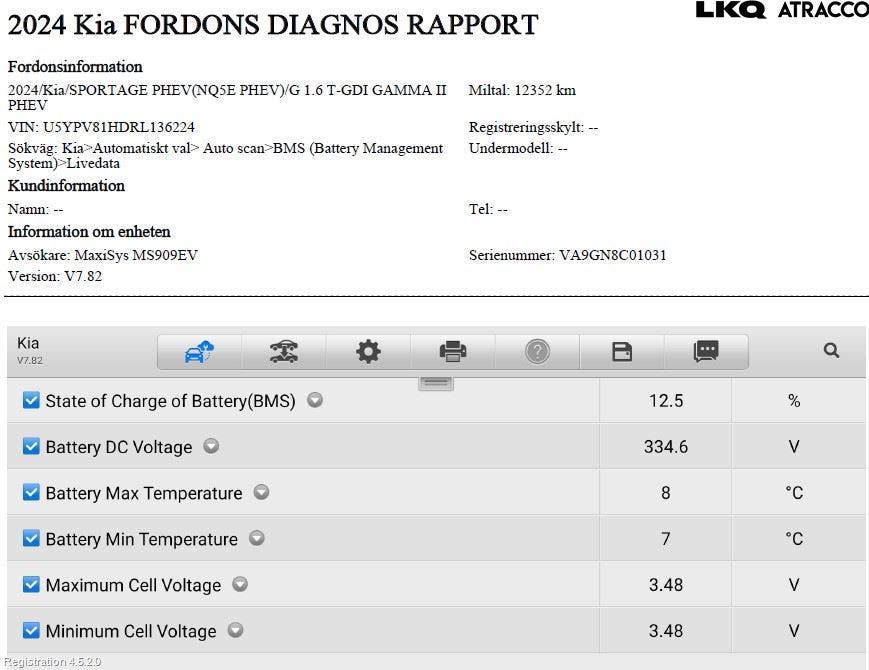869x670 pixels.
Task: Open the vehicle scan swap icon
Action: point(284,351)
